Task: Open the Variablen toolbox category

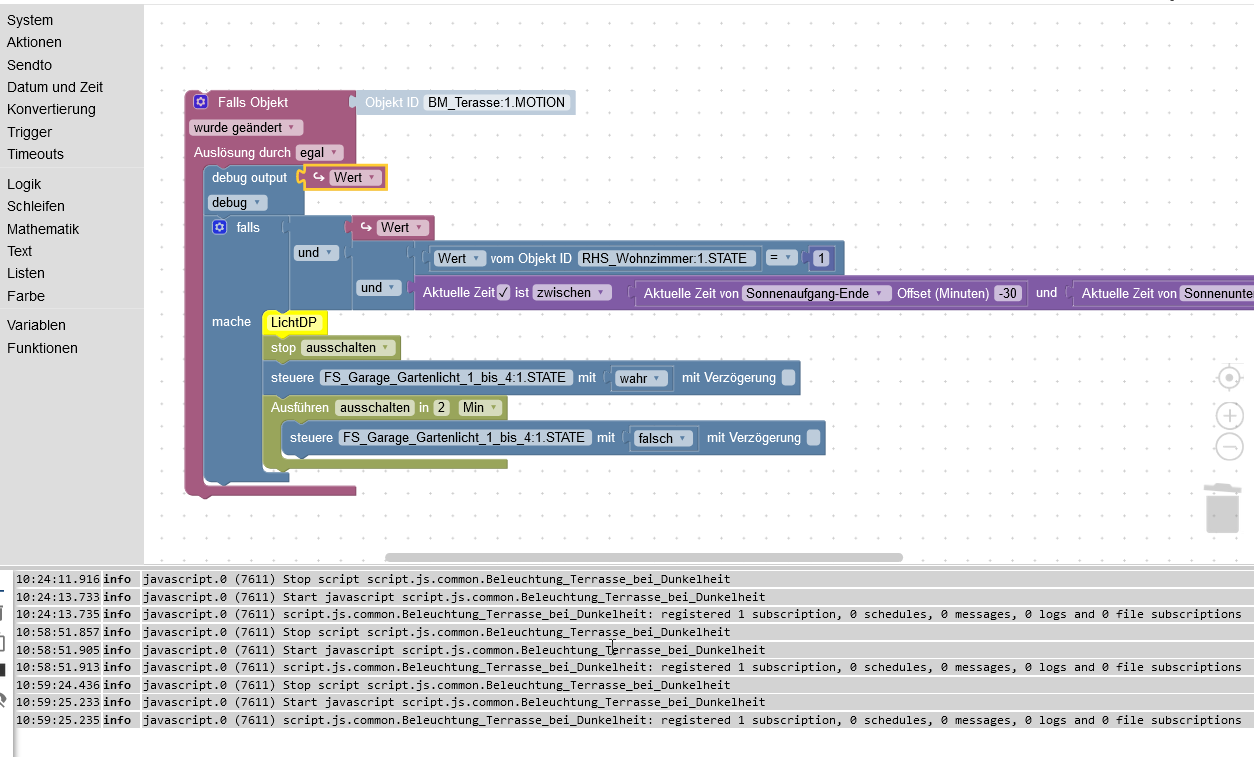Action: coord(36,325)
